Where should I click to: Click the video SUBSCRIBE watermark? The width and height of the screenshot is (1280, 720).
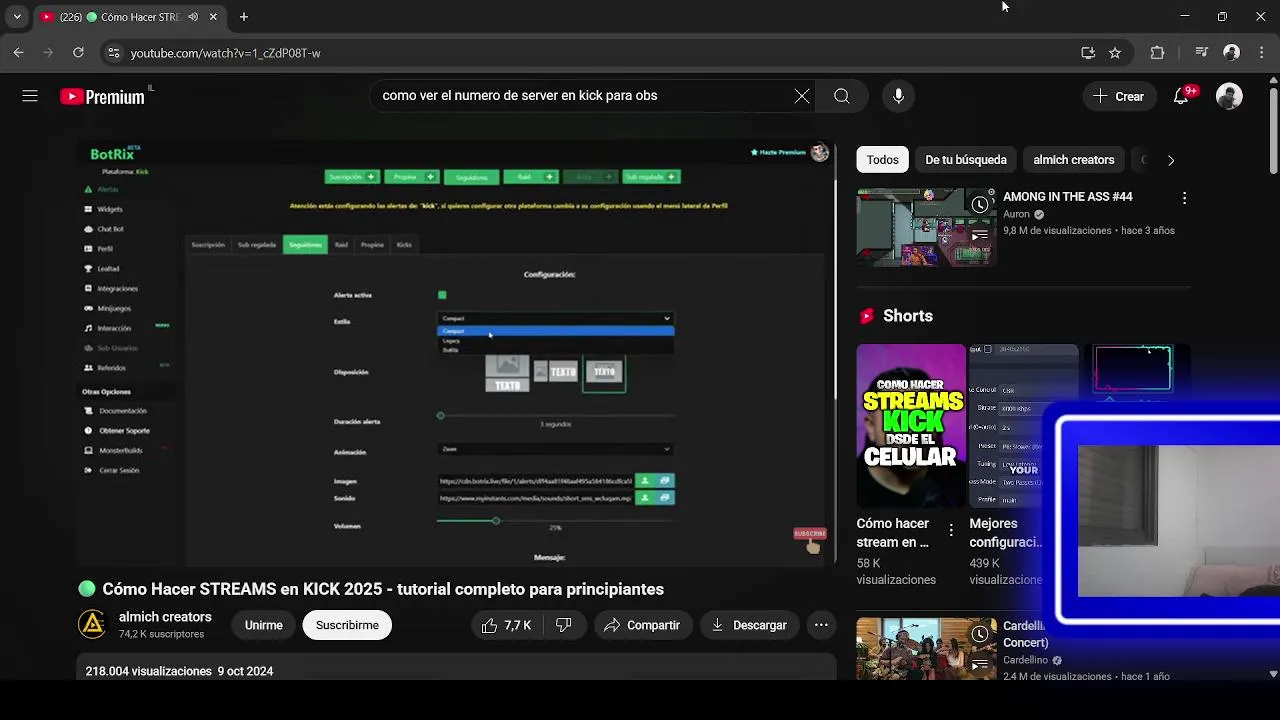tap(810, 539)
